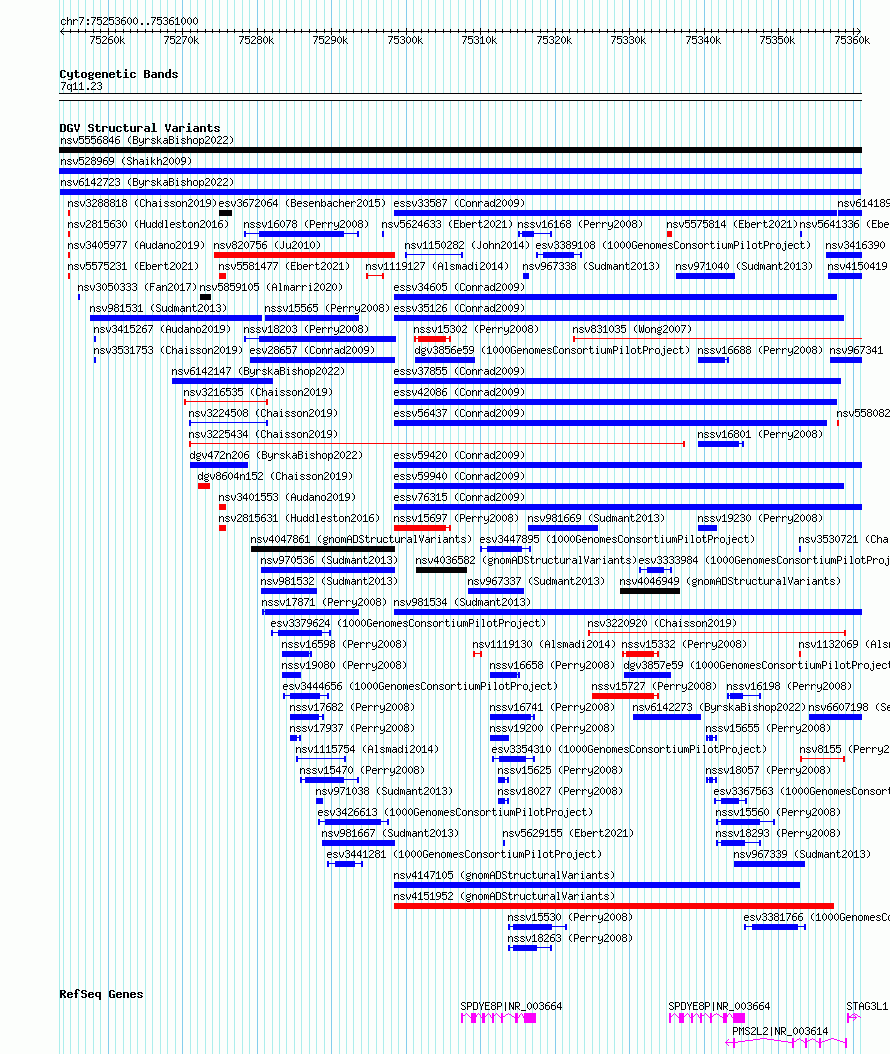Viewport: 890px width, 1054px height.
Task: Select nsv3050333 (Fan2017) variant label
Action: pyautogui.click(x=138, y=287)
